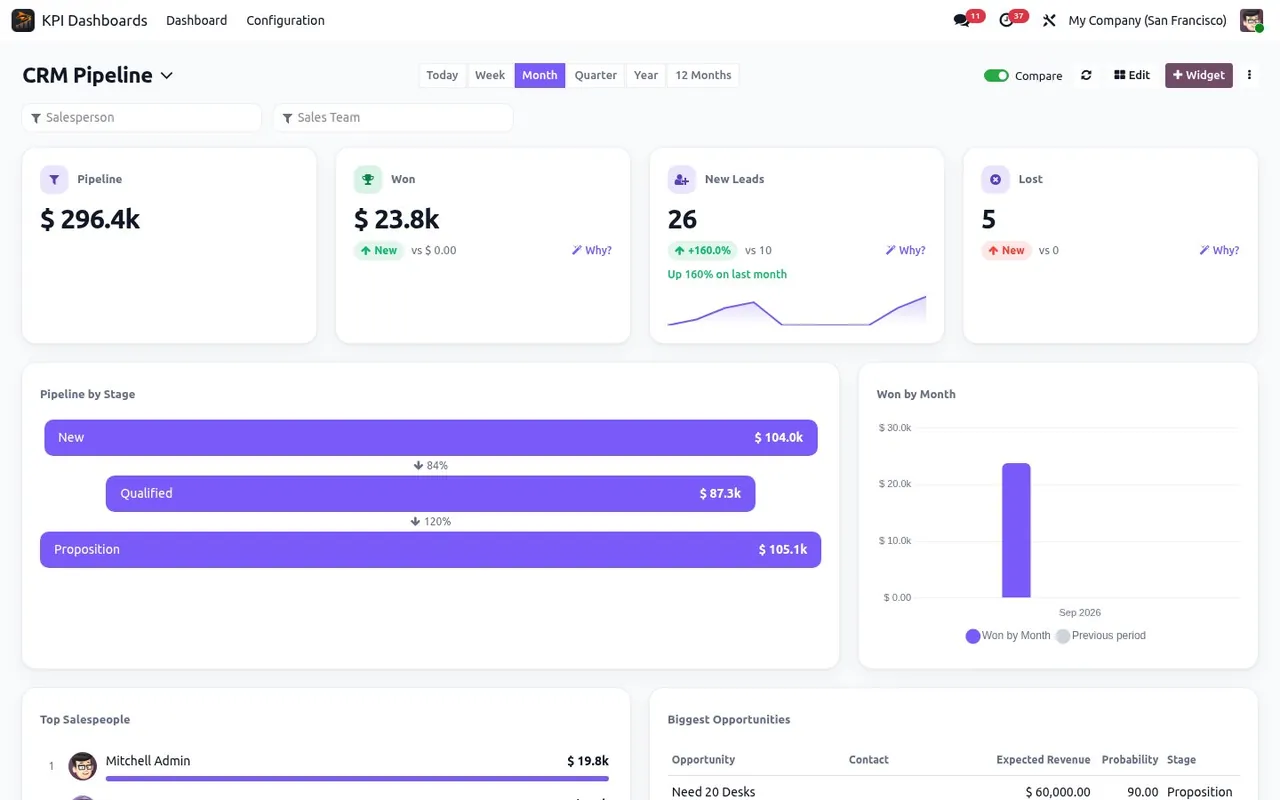1280x800 pixels.
Task: Open the Configuration menu
Action: pos(285,20)
